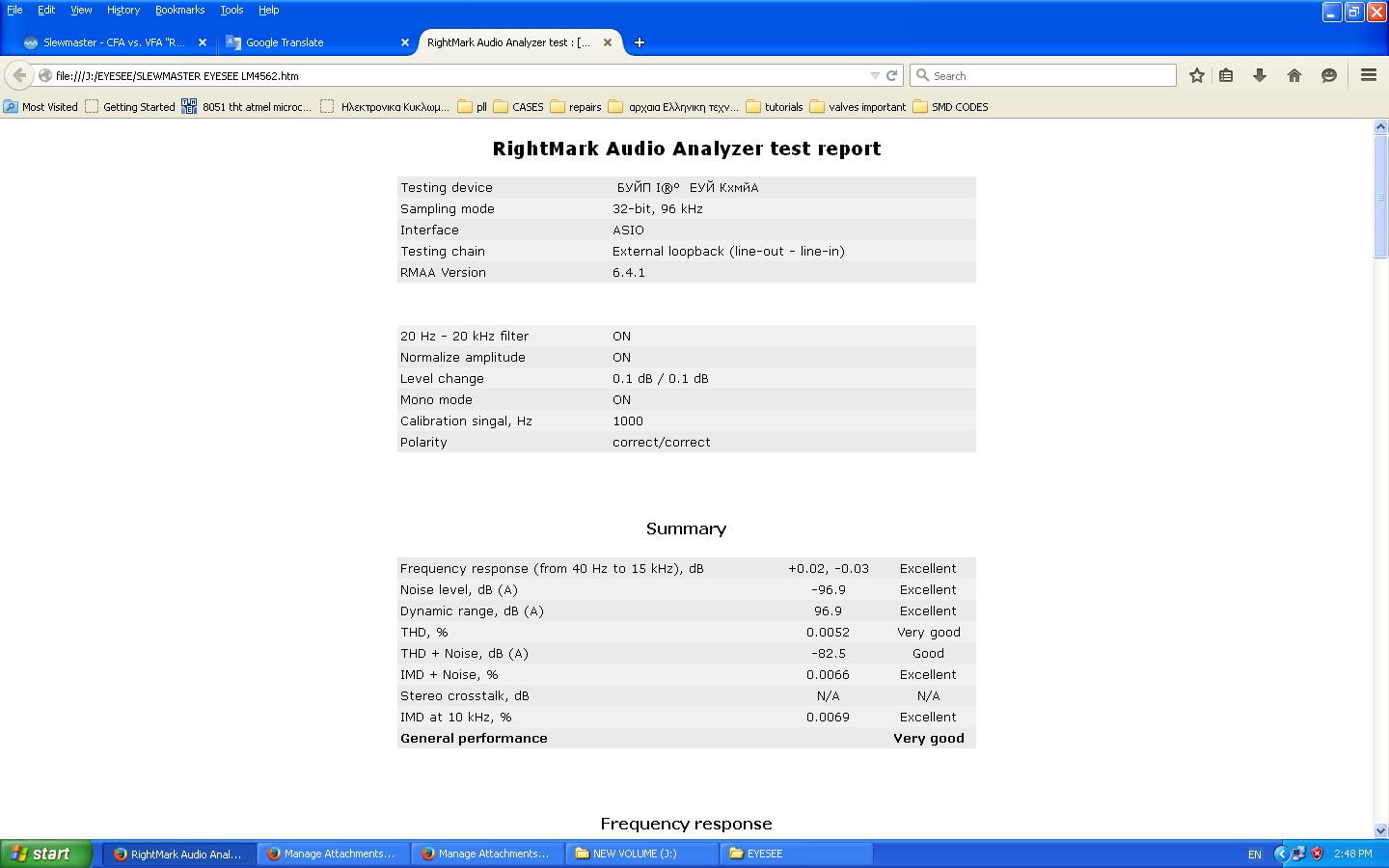Viewport: 1389px width, 868px height.
Task: Open EYESEE folder taskbar button
Action: (796, 854)
